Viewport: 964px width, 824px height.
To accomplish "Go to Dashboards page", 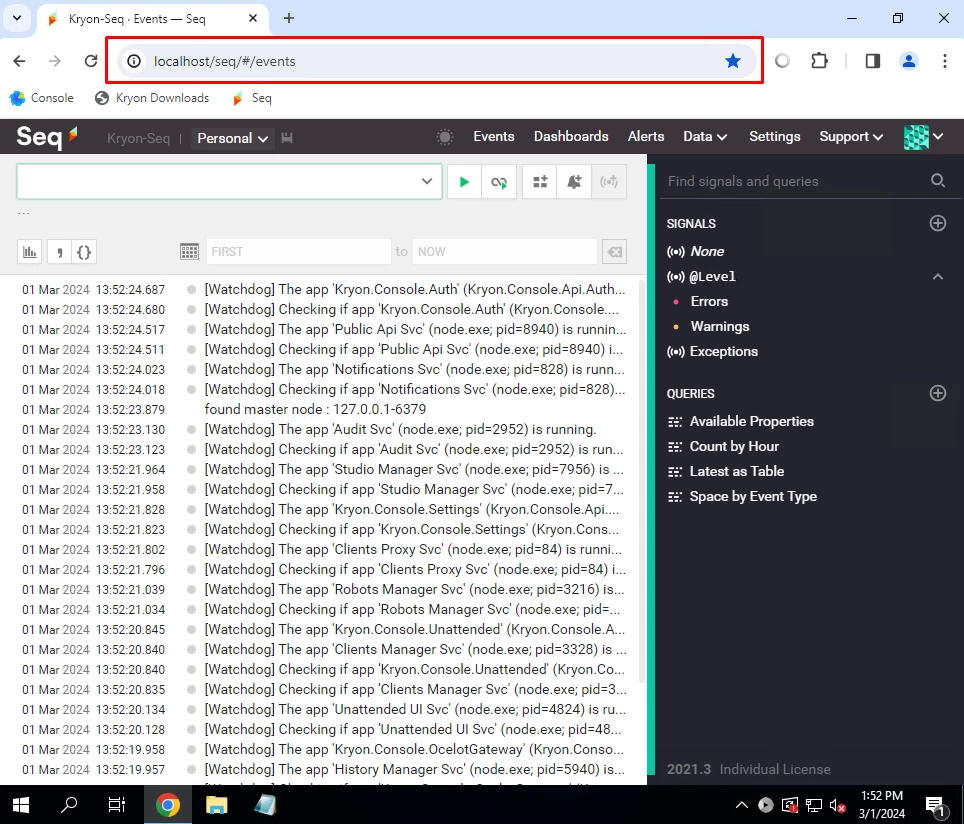I will point(571,137).
